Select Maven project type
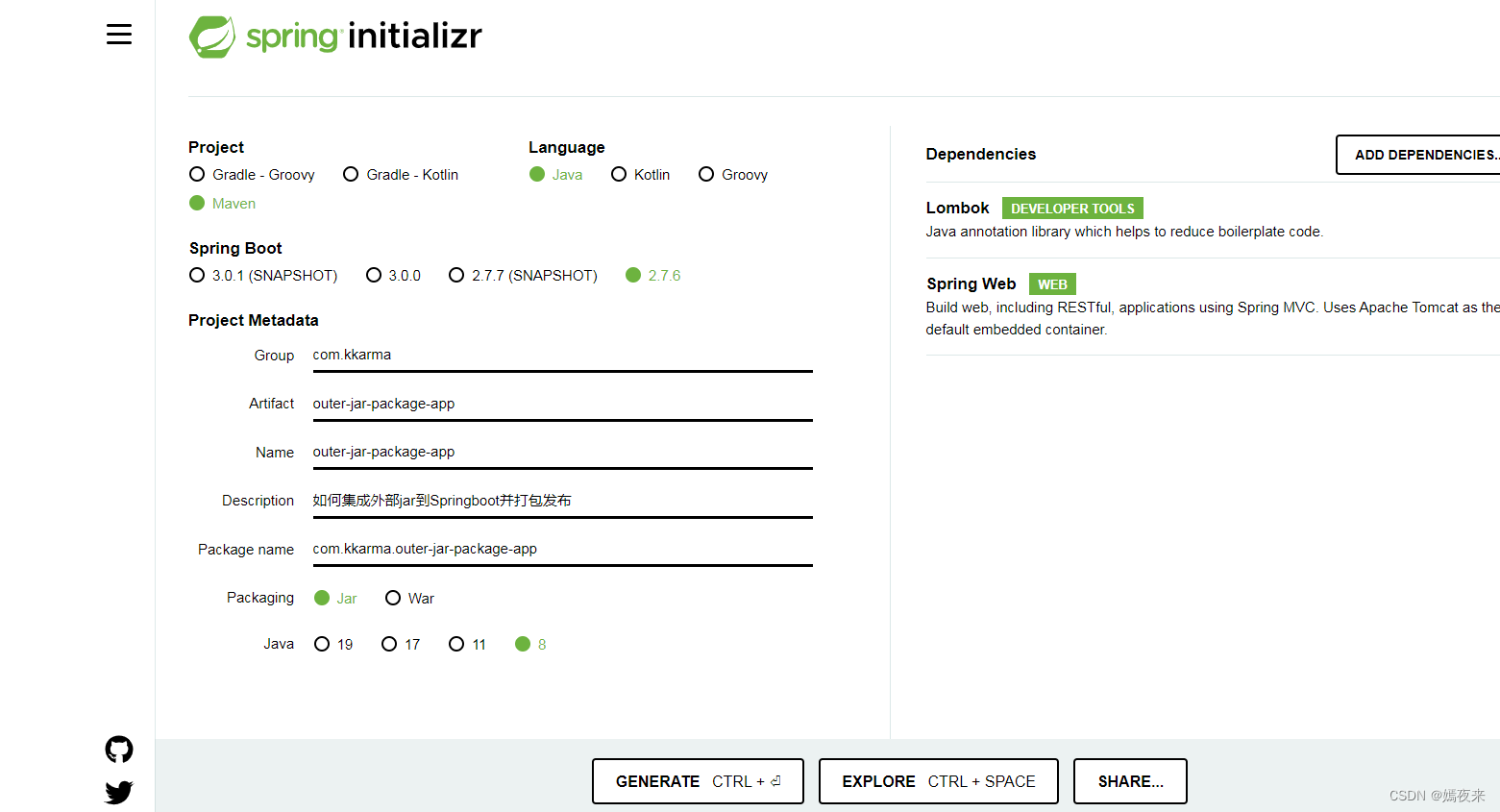The width and height of the screenshot is (1500, 812). [222, 204]
